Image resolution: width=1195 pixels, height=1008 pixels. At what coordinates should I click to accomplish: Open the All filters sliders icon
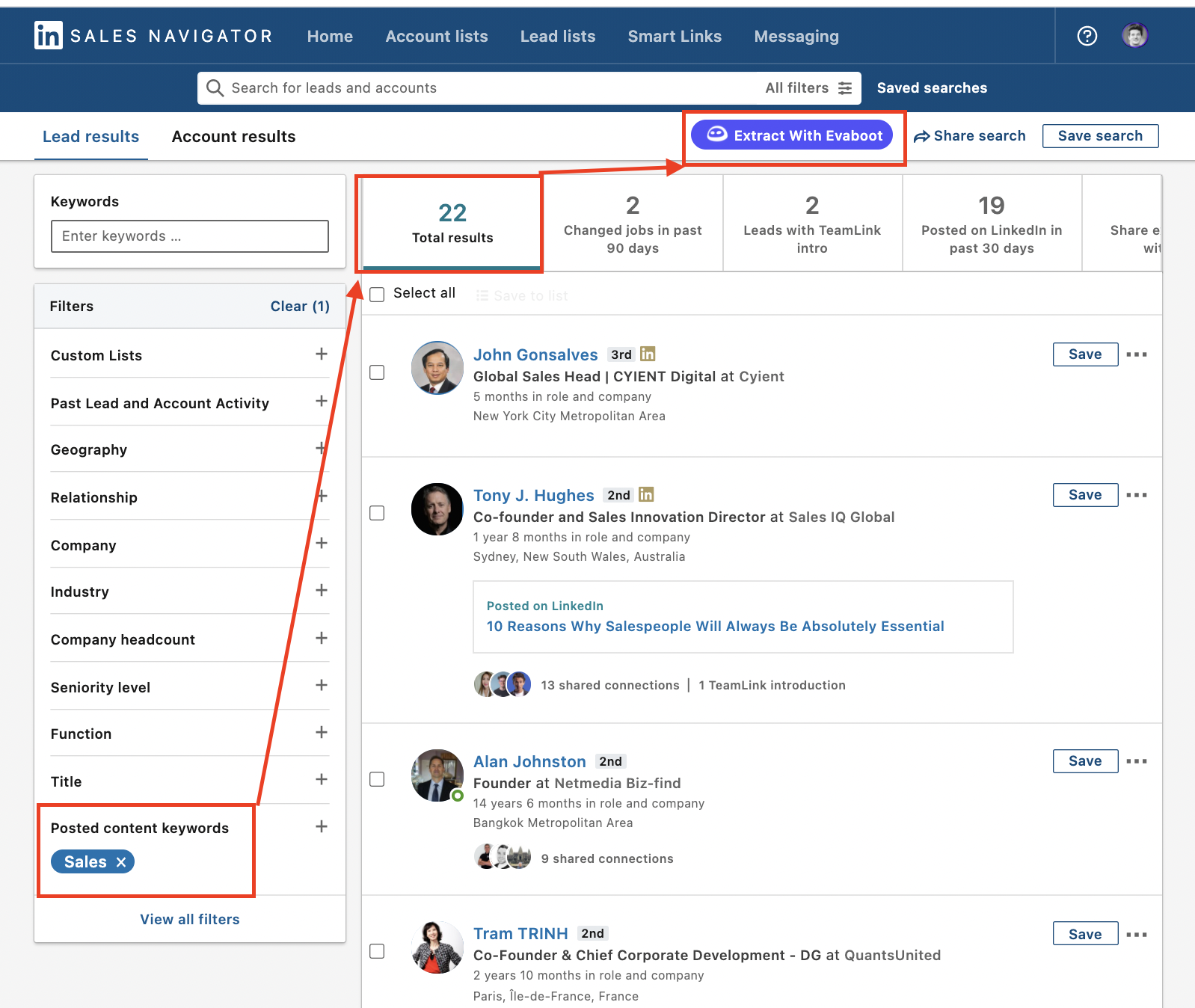(845, 88)
